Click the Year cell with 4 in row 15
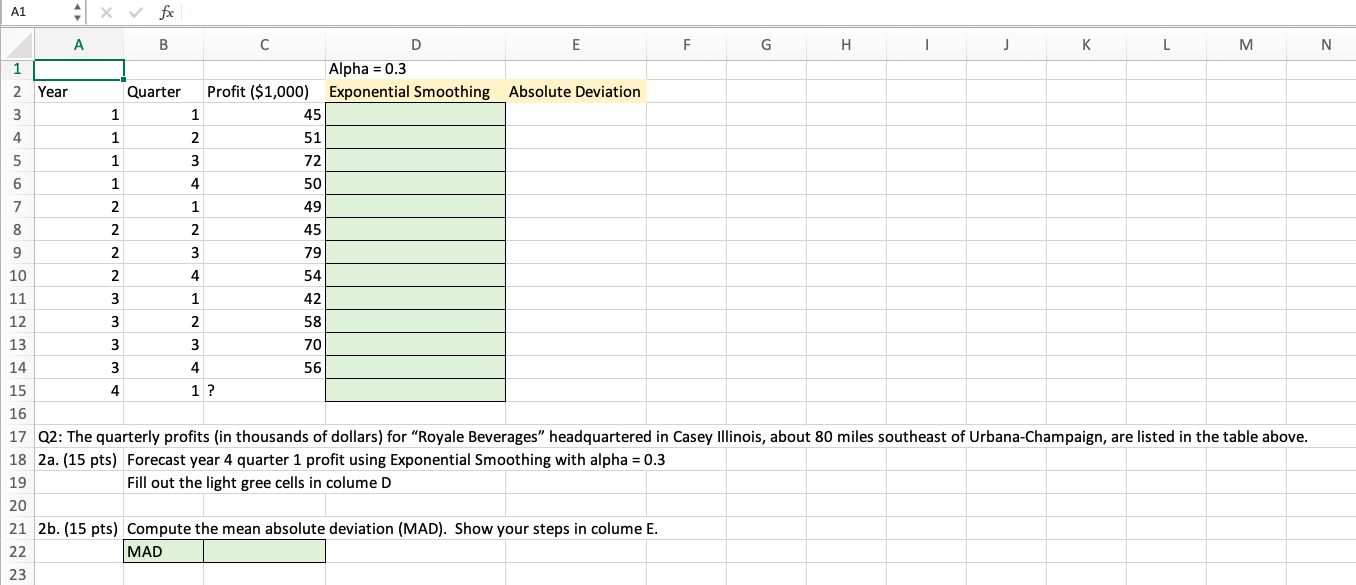1356x585 pixels. (79, 390)
